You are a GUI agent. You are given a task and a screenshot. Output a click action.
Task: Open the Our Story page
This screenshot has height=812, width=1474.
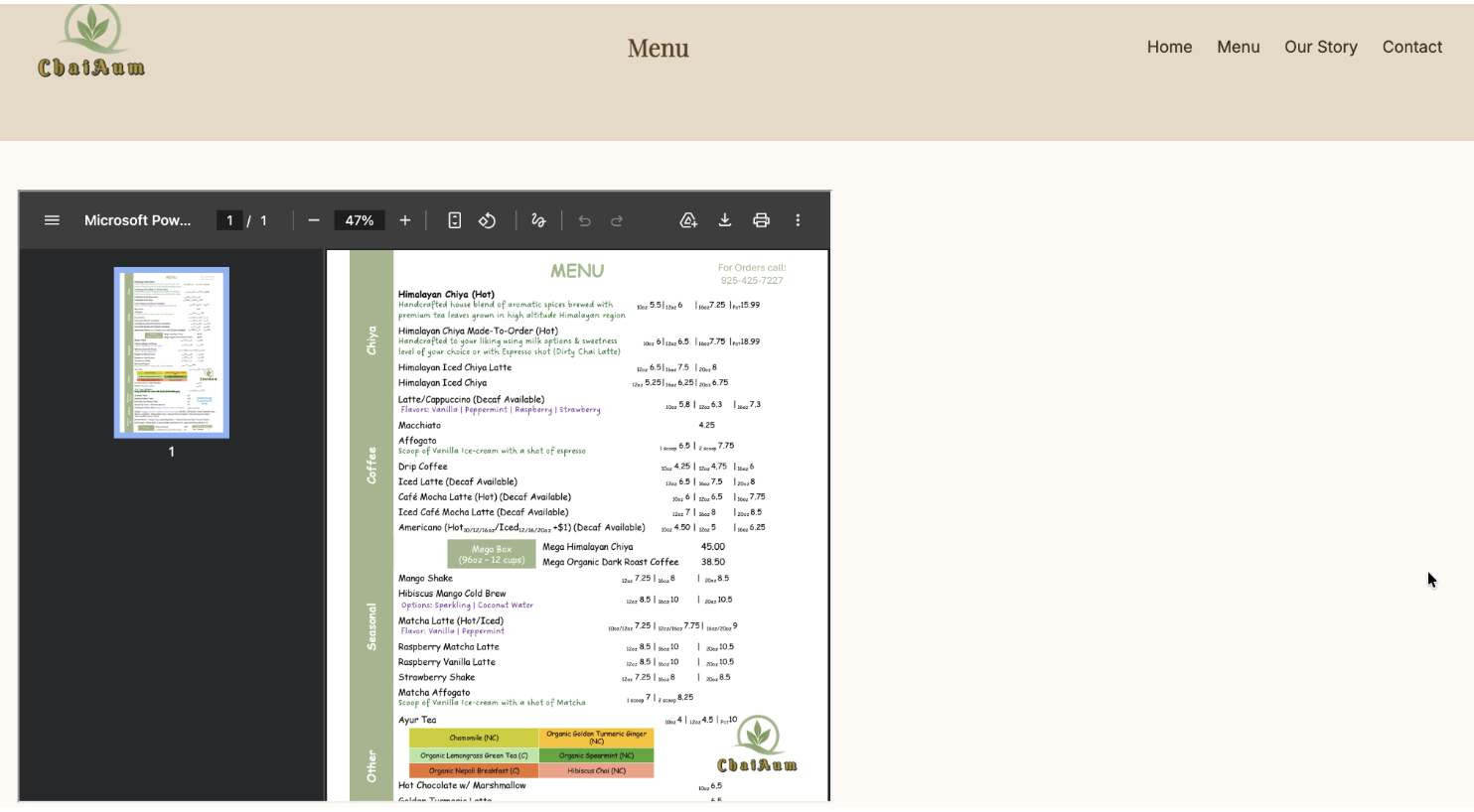point(1321,47)
